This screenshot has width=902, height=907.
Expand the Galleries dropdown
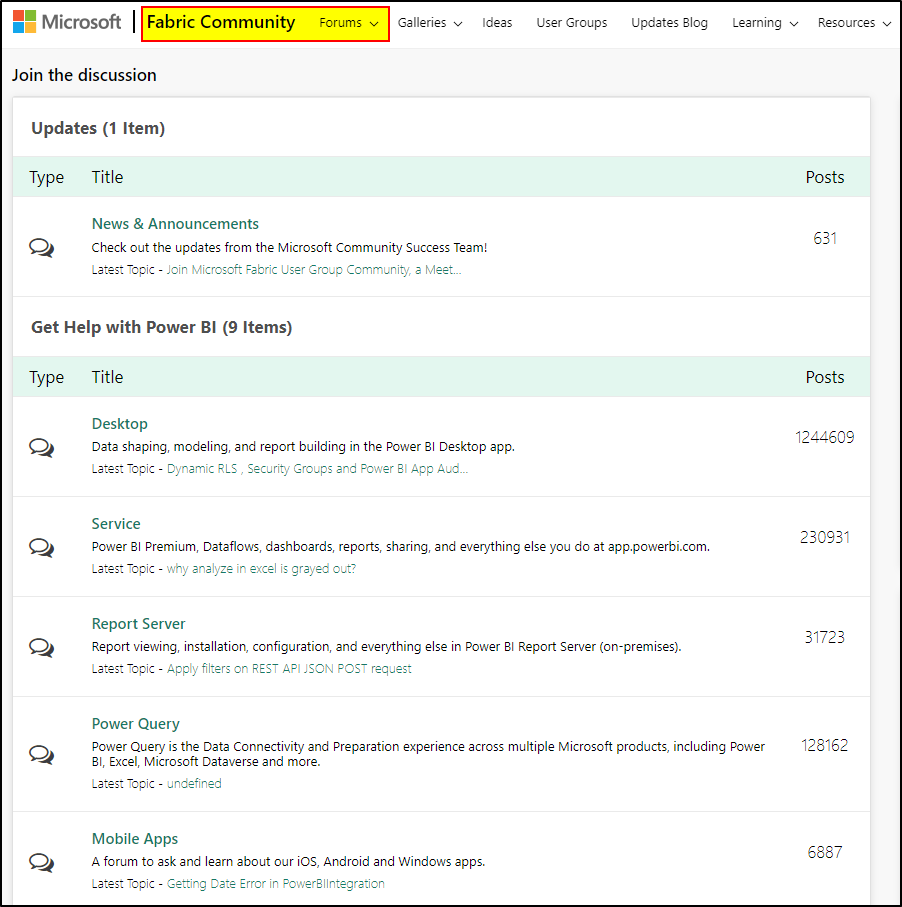[430, 23]
